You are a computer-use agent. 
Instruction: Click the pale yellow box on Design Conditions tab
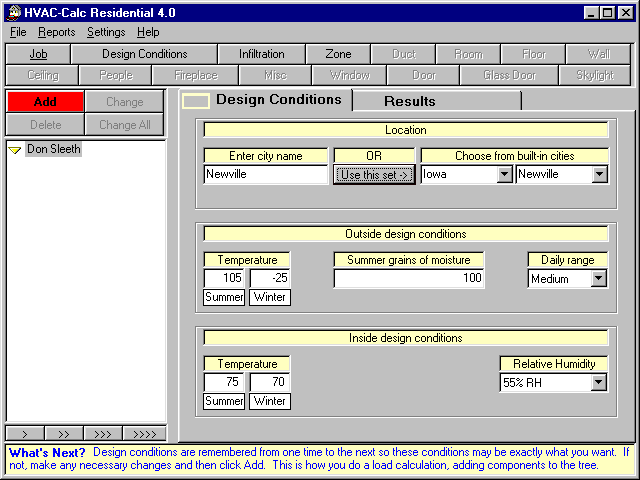(196, 101)
